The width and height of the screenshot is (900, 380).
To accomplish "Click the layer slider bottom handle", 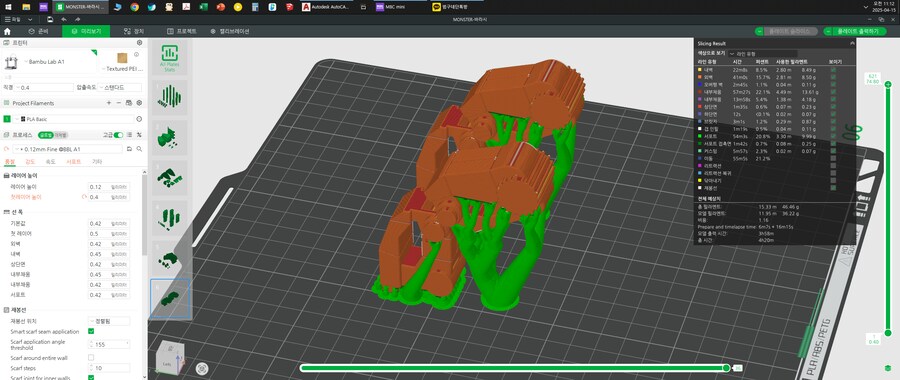I will (888, 333).
